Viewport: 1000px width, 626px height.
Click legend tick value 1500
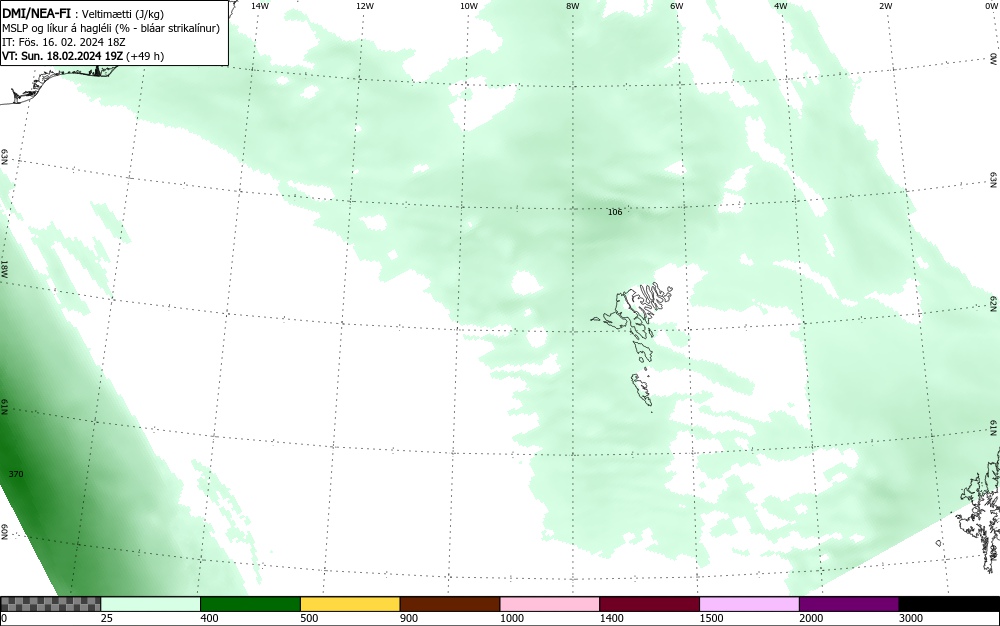(x=712, y=618)
